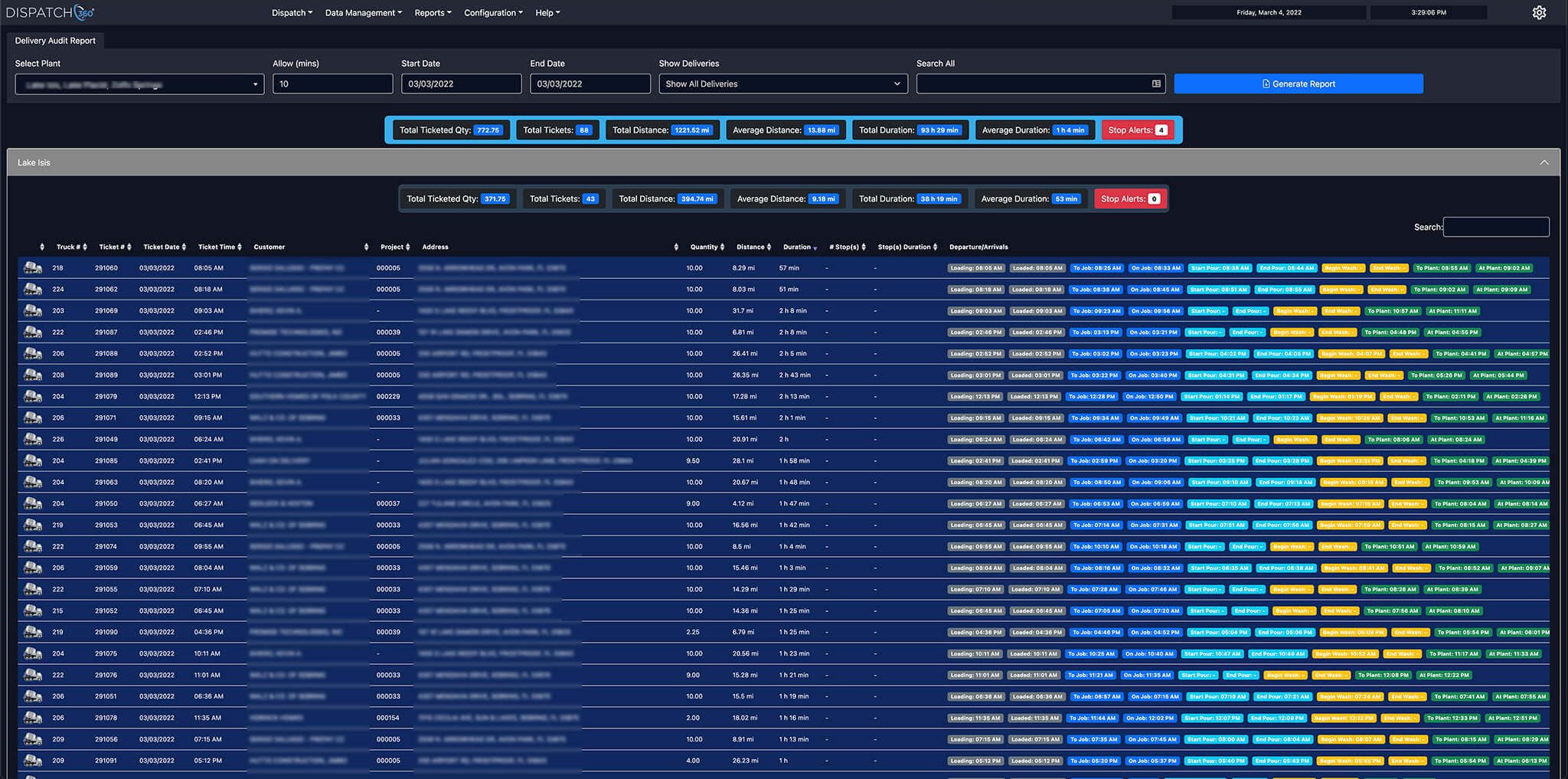Open the Configuration menu

pos(493,13)
